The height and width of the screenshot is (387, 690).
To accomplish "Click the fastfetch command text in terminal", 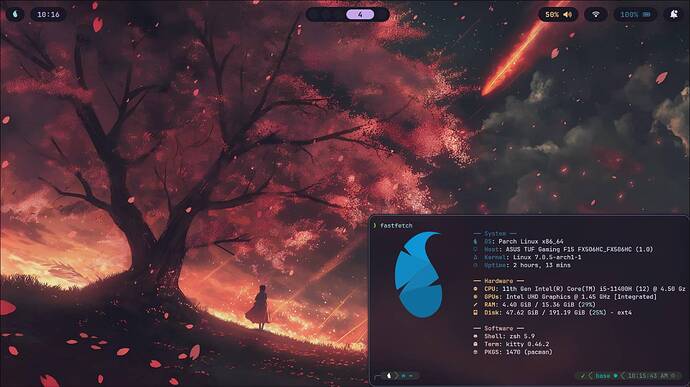I will point(396,225).
